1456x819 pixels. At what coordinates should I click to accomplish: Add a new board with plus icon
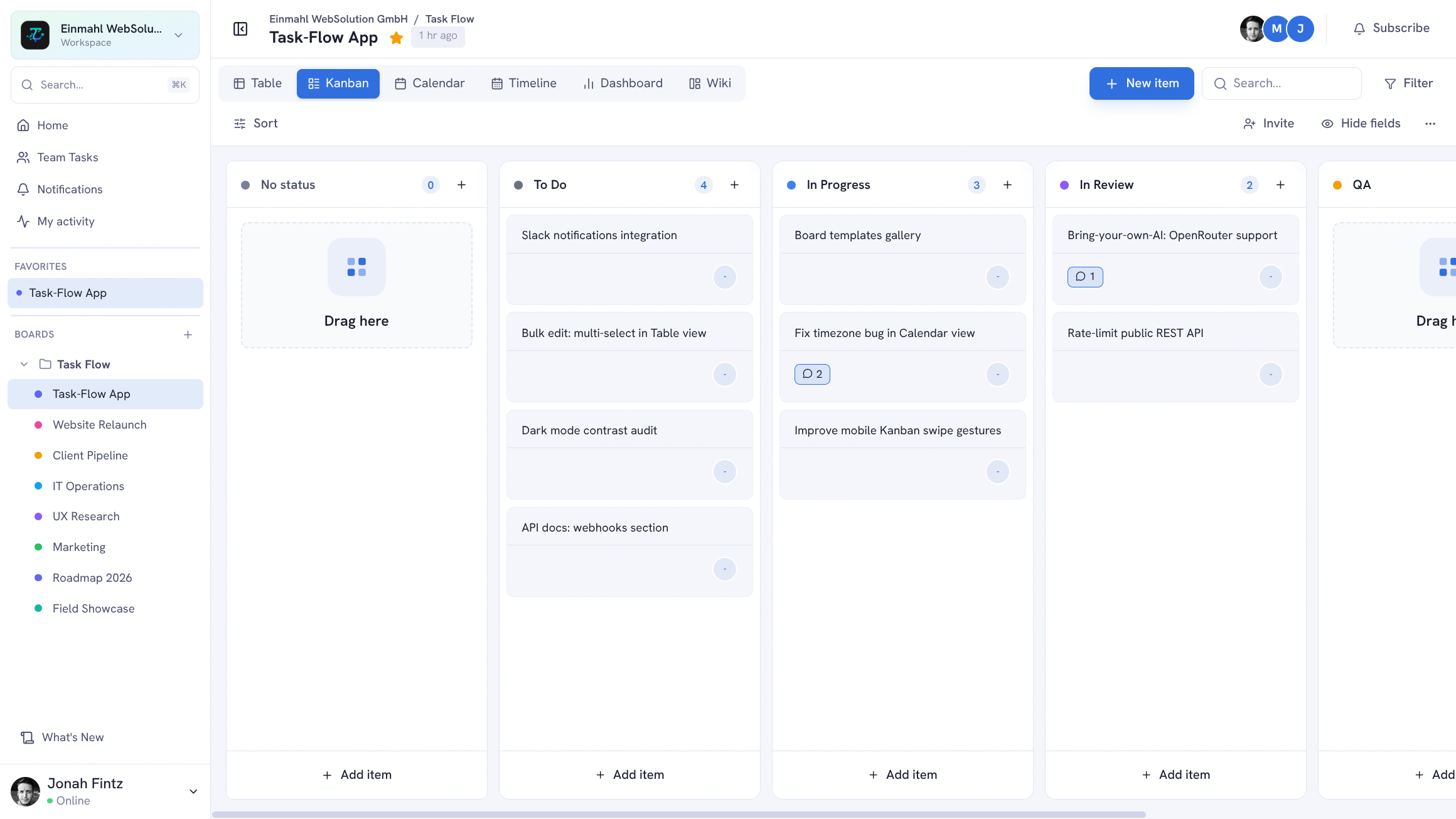[x=188, y=335]
